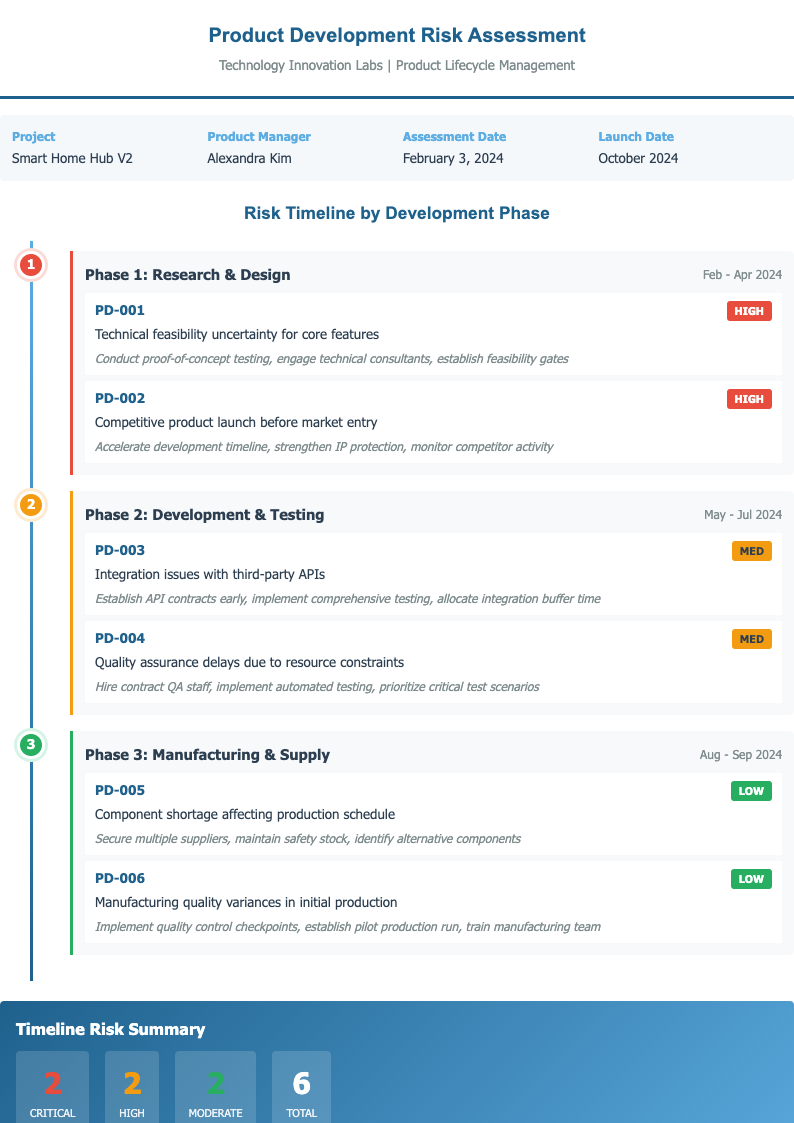Click the Phase 3 timeline marker circle
This screenshot has height=1123, width=794.
[30, 746]
